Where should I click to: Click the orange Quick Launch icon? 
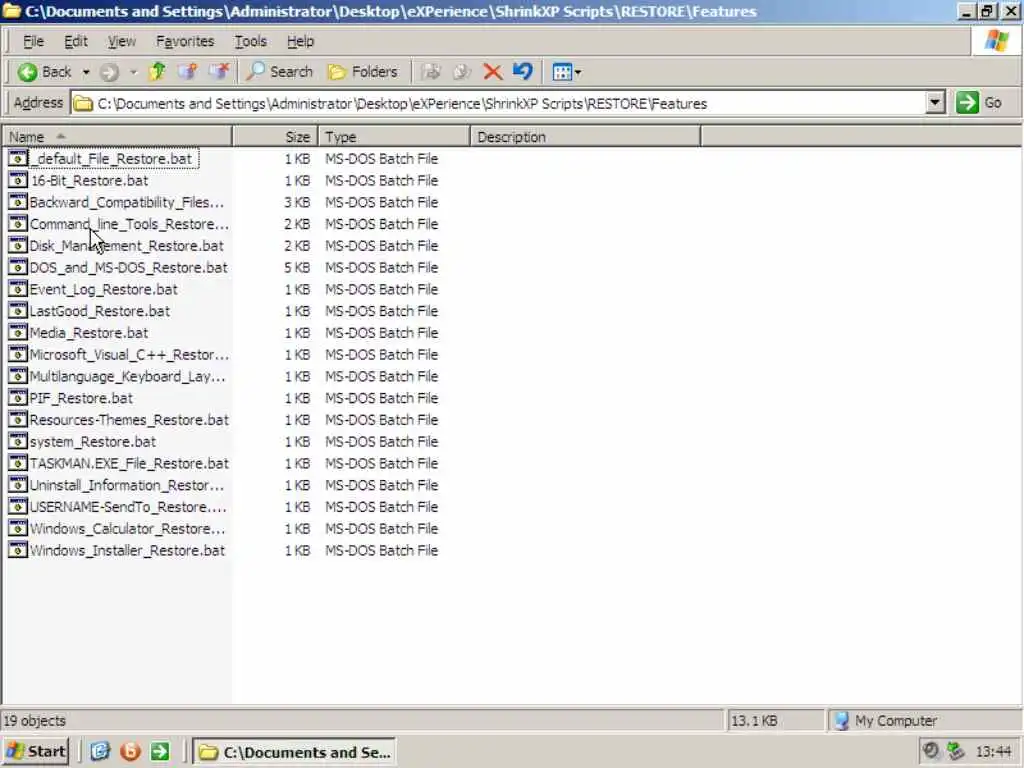(130, 752)
